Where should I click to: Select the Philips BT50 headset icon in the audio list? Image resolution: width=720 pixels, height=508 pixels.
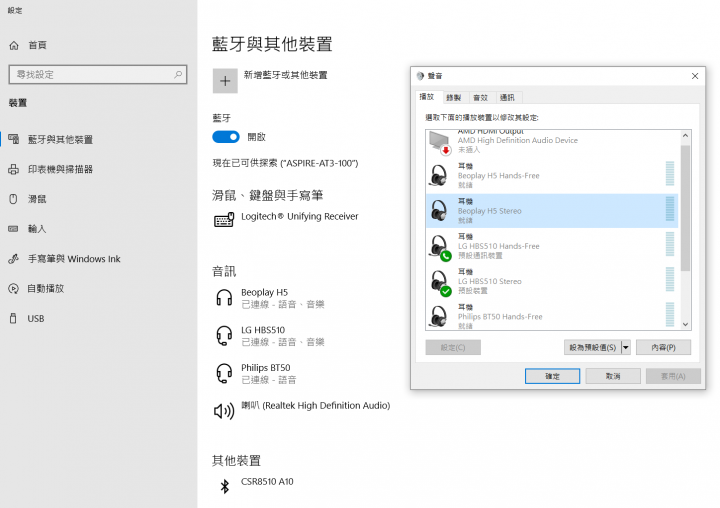pos(224,373)
